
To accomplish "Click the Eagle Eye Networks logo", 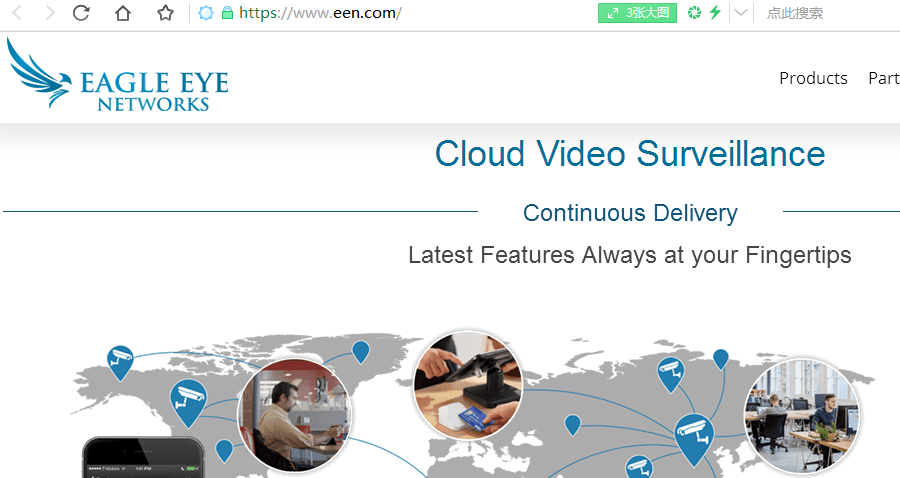I will pos(117,73).
